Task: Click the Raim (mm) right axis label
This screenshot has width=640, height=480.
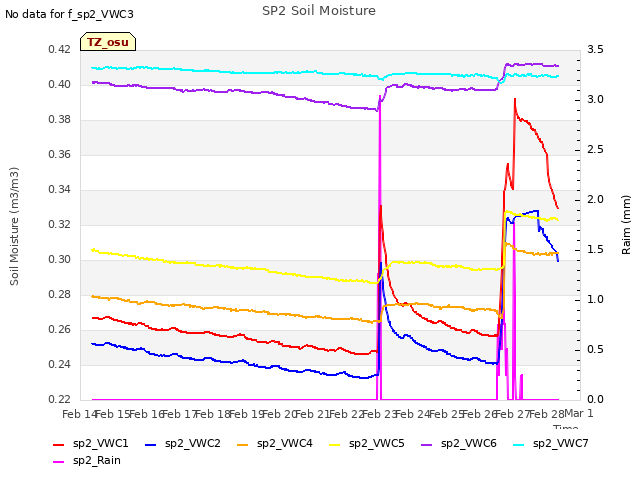Action: click(626, 225)
